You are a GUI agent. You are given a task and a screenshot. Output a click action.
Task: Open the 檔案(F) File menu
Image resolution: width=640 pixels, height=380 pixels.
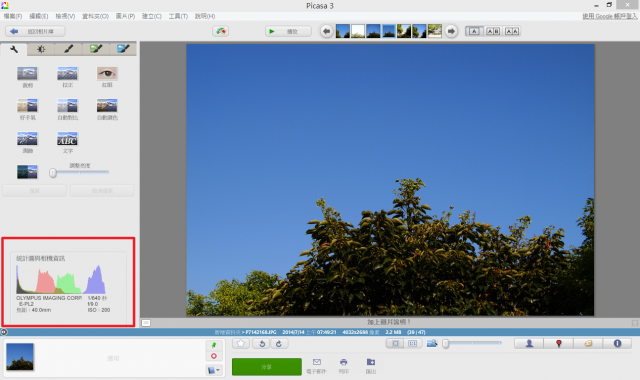coord(13,16)
